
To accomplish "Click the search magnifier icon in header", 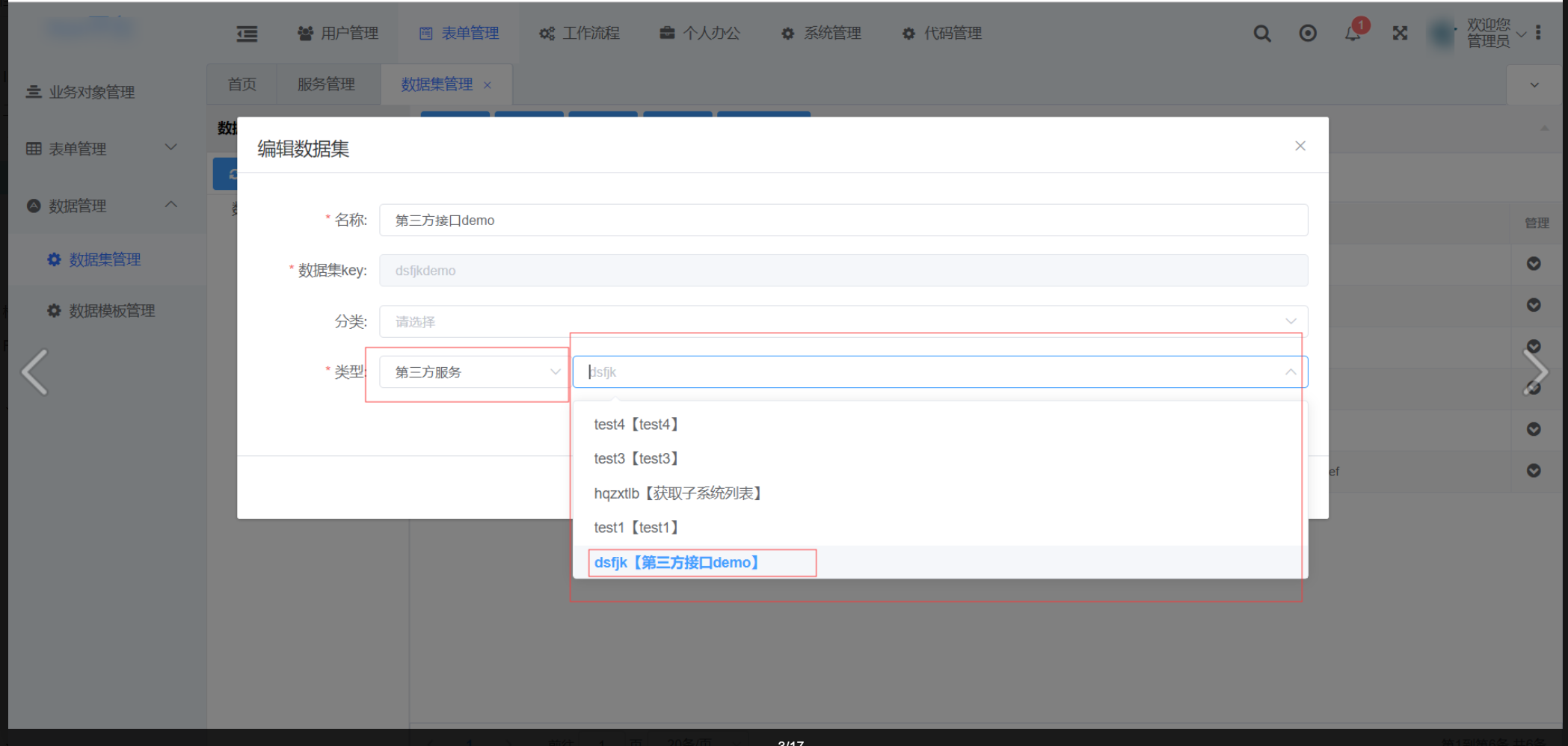I will coord(1262,34).
